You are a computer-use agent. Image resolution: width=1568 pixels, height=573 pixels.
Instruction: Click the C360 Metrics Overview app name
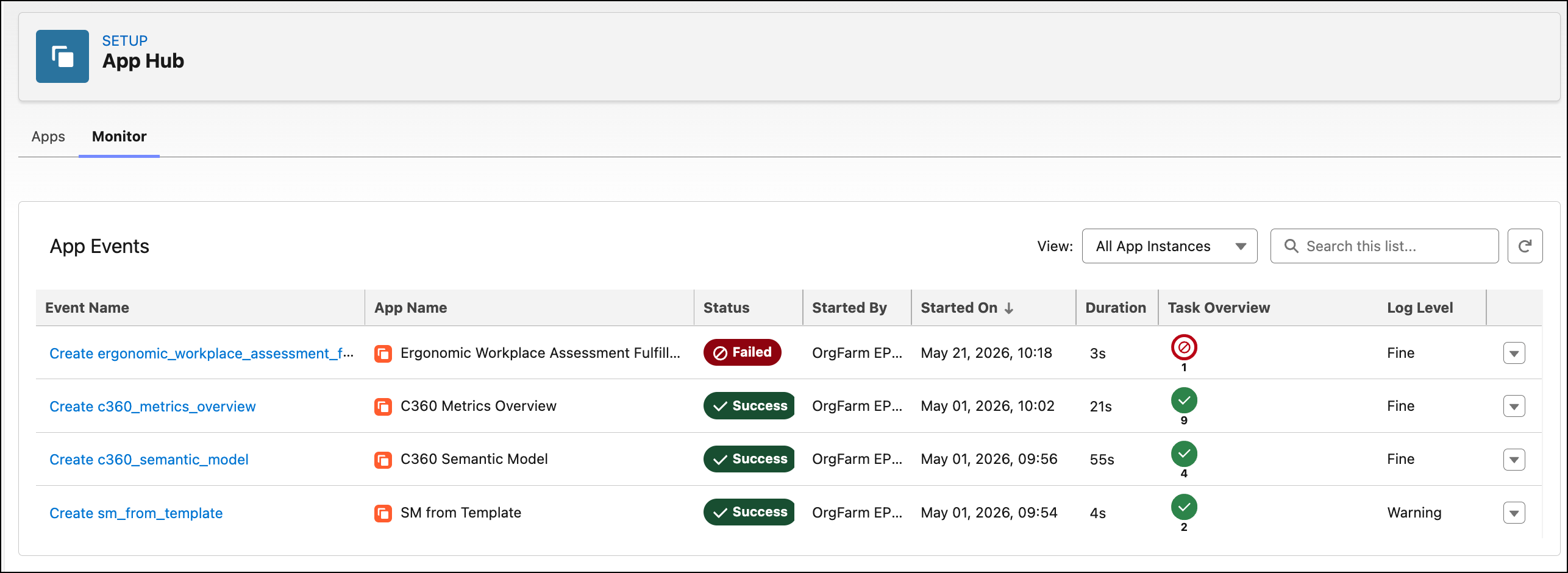[479, 406]
